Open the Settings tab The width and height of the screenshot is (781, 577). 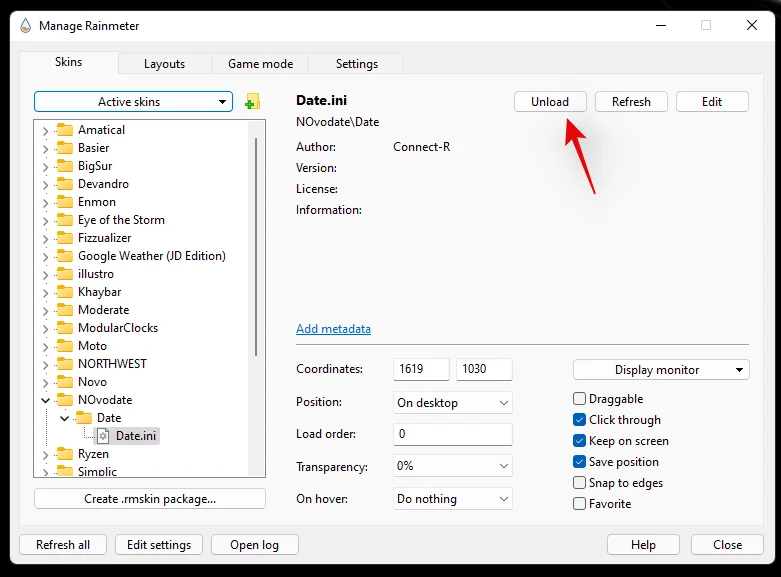[356, 64]
